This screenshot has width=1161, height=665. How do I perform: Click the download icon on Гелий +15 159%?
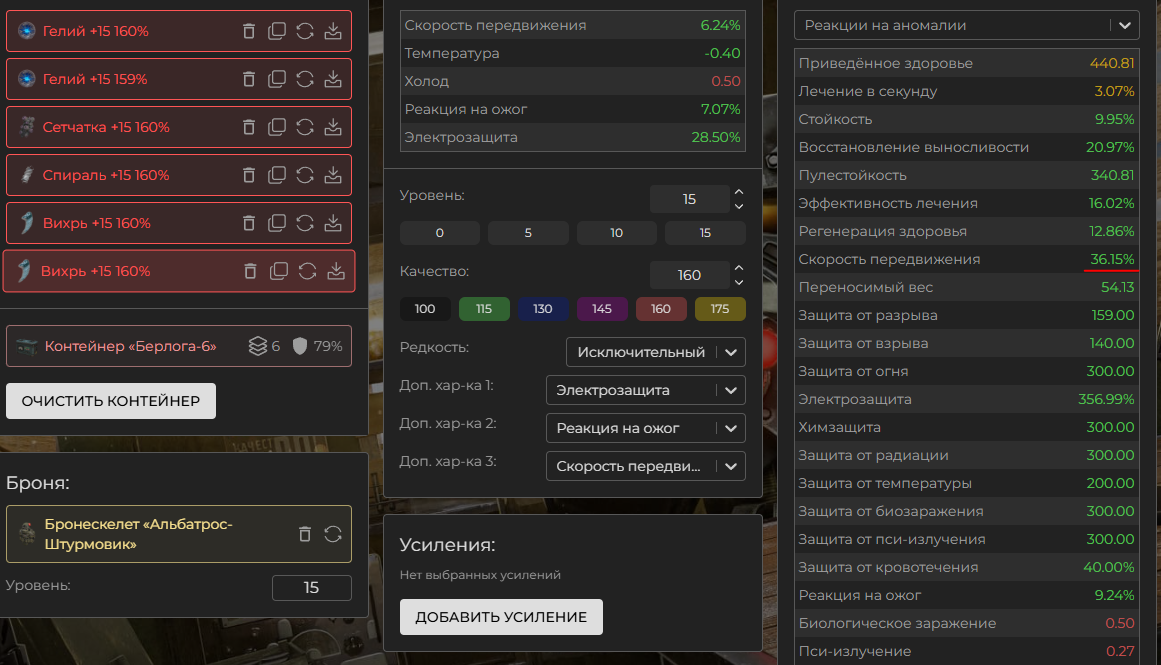333,79
